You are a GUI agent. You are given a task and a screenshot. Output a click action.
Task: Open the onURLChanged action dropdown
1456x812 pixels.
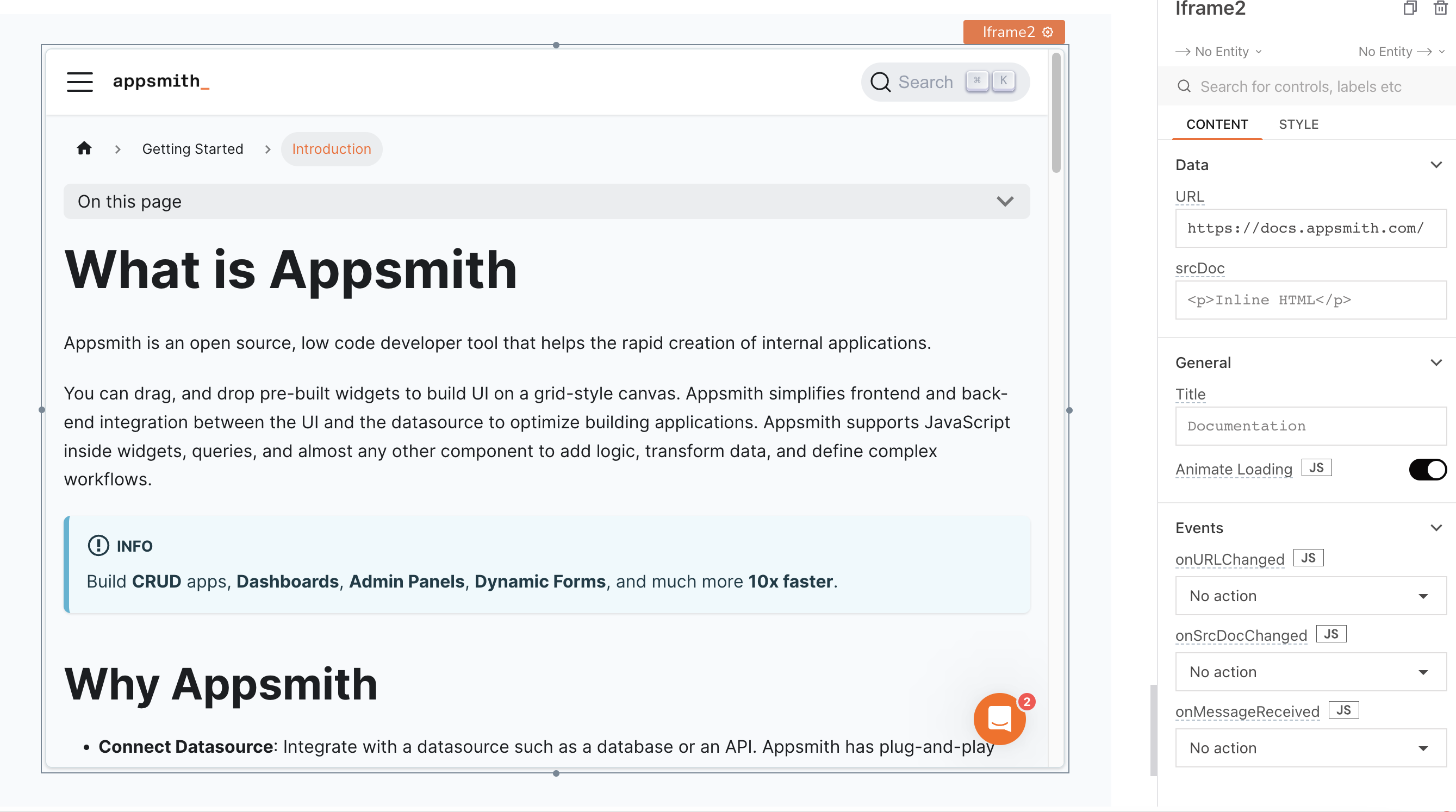coord(1306,596)
